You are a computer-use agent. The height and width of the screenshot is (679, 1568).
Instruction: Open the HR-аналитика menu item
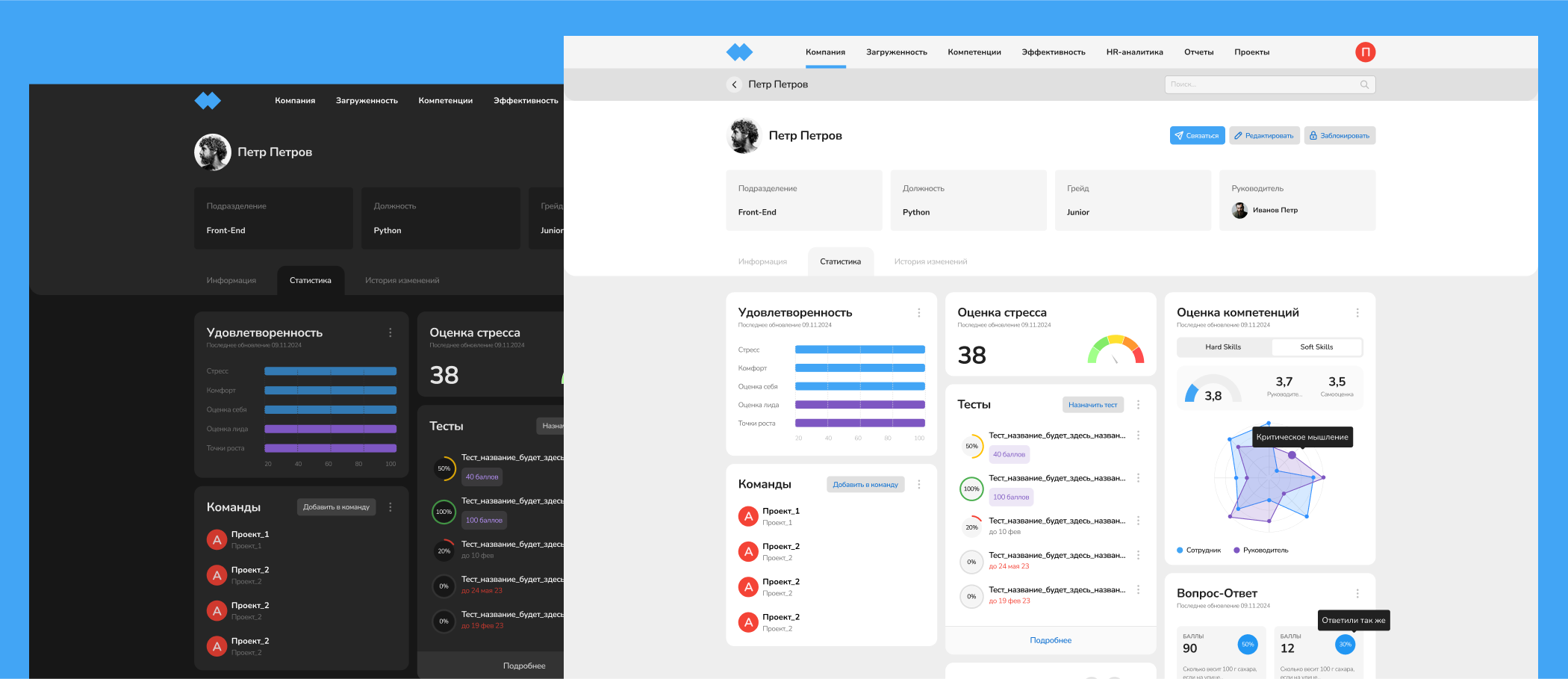coord(1134,52)
